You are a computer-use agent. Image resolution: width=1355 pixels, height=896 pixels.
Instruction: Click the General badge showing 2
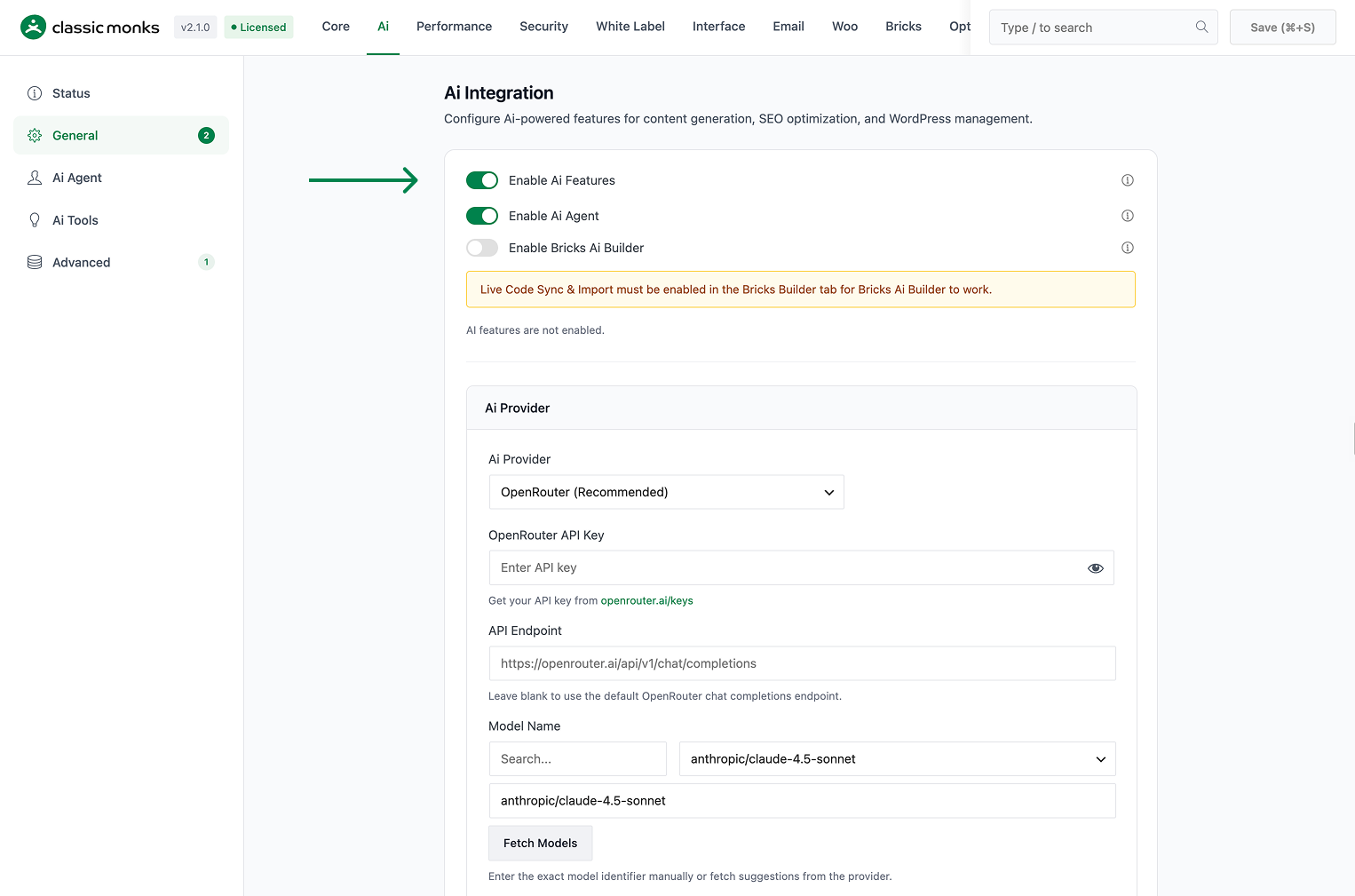click(206, 136)
